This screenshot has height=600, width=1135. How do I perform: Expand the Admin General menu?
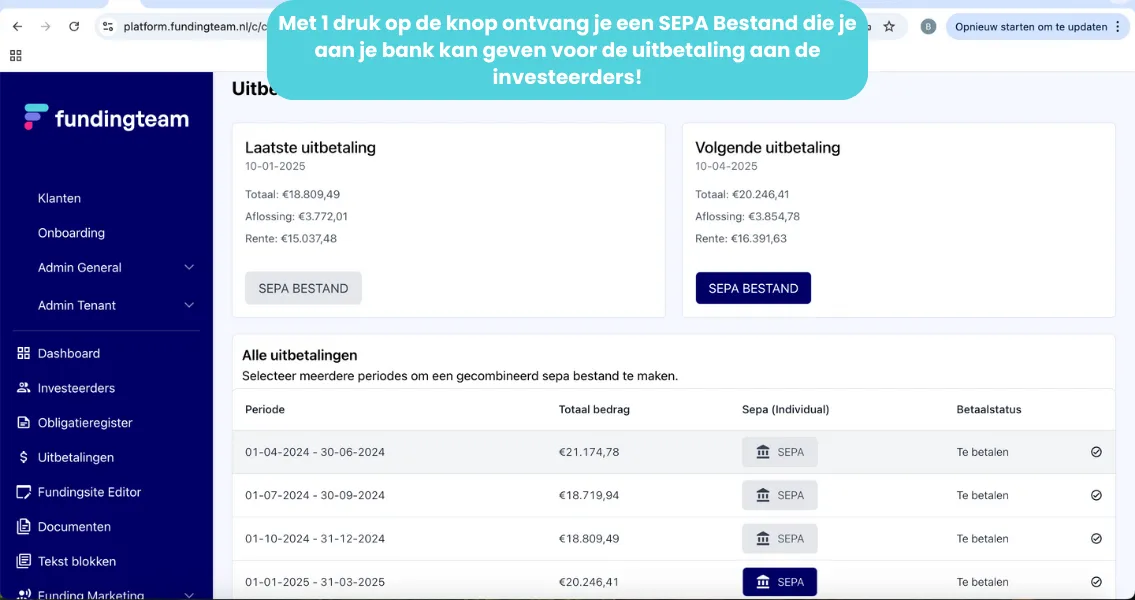pos(189,268)
